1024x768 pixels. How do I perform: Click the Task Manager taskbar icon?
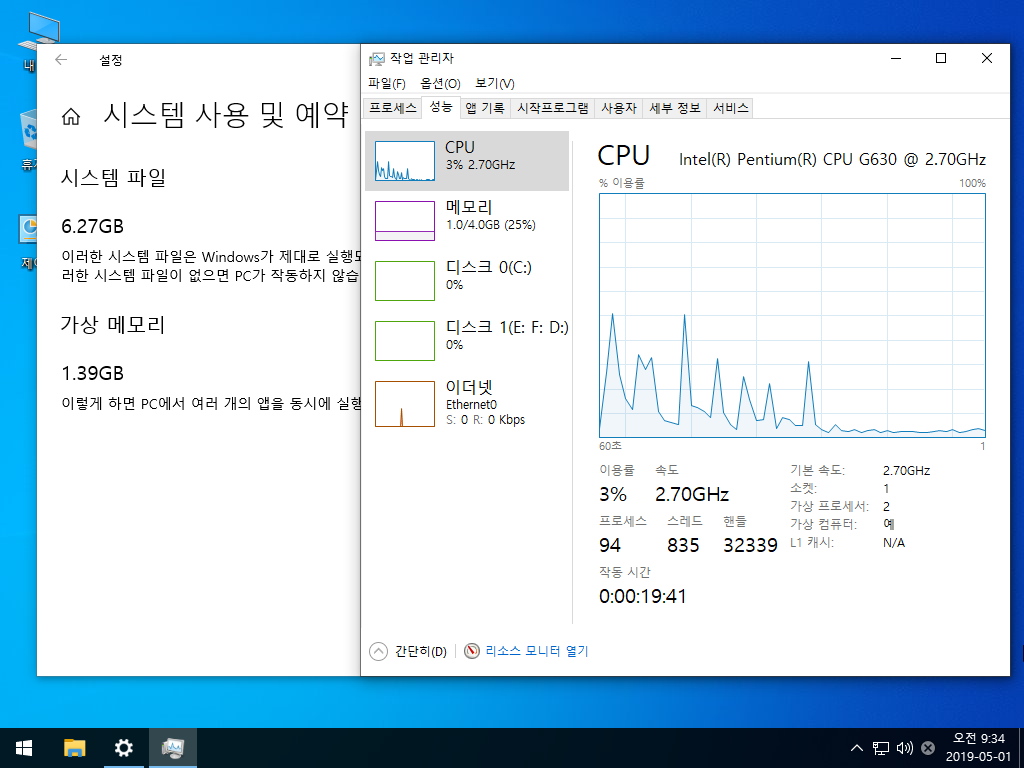(172, 748)
